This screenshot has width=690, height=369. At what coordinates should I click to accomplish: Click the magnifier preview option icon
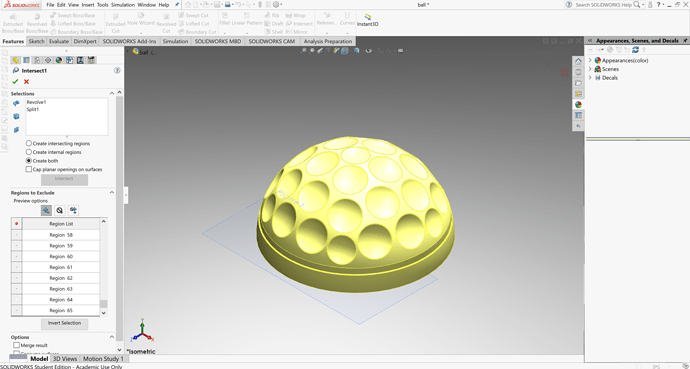60,210
